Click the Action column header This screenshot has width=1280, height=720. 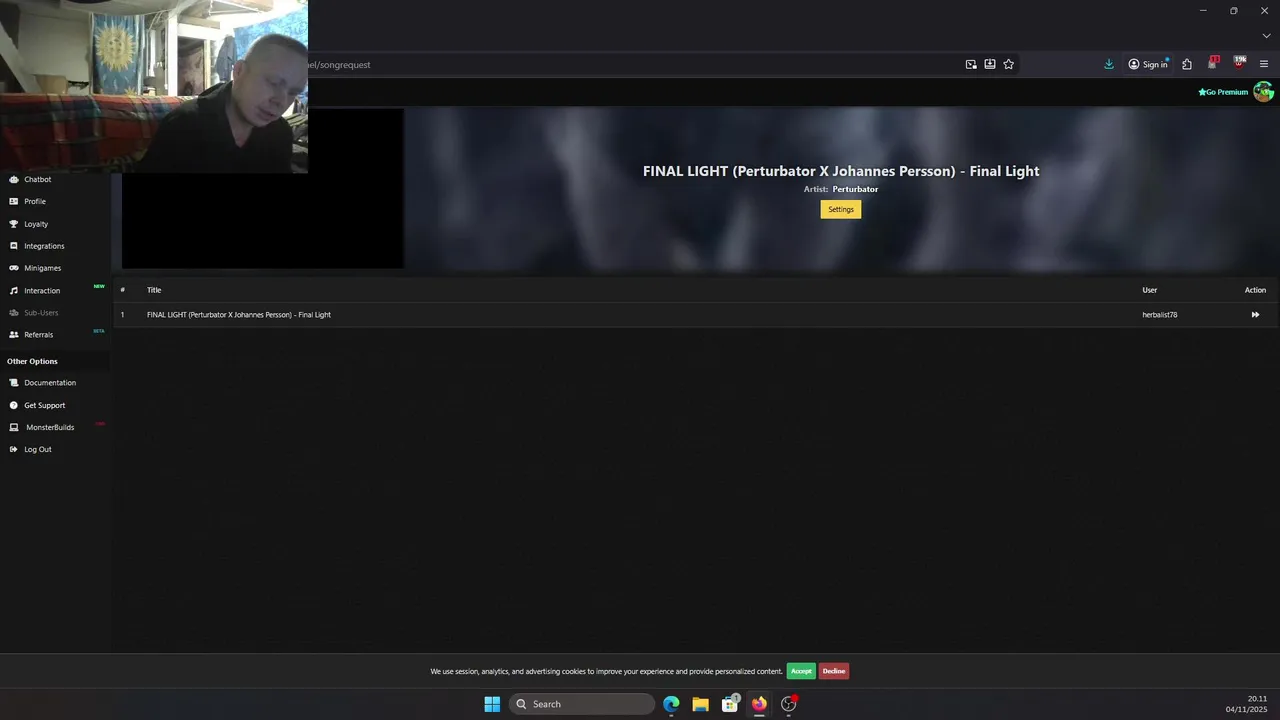(x=1255, y=290)
